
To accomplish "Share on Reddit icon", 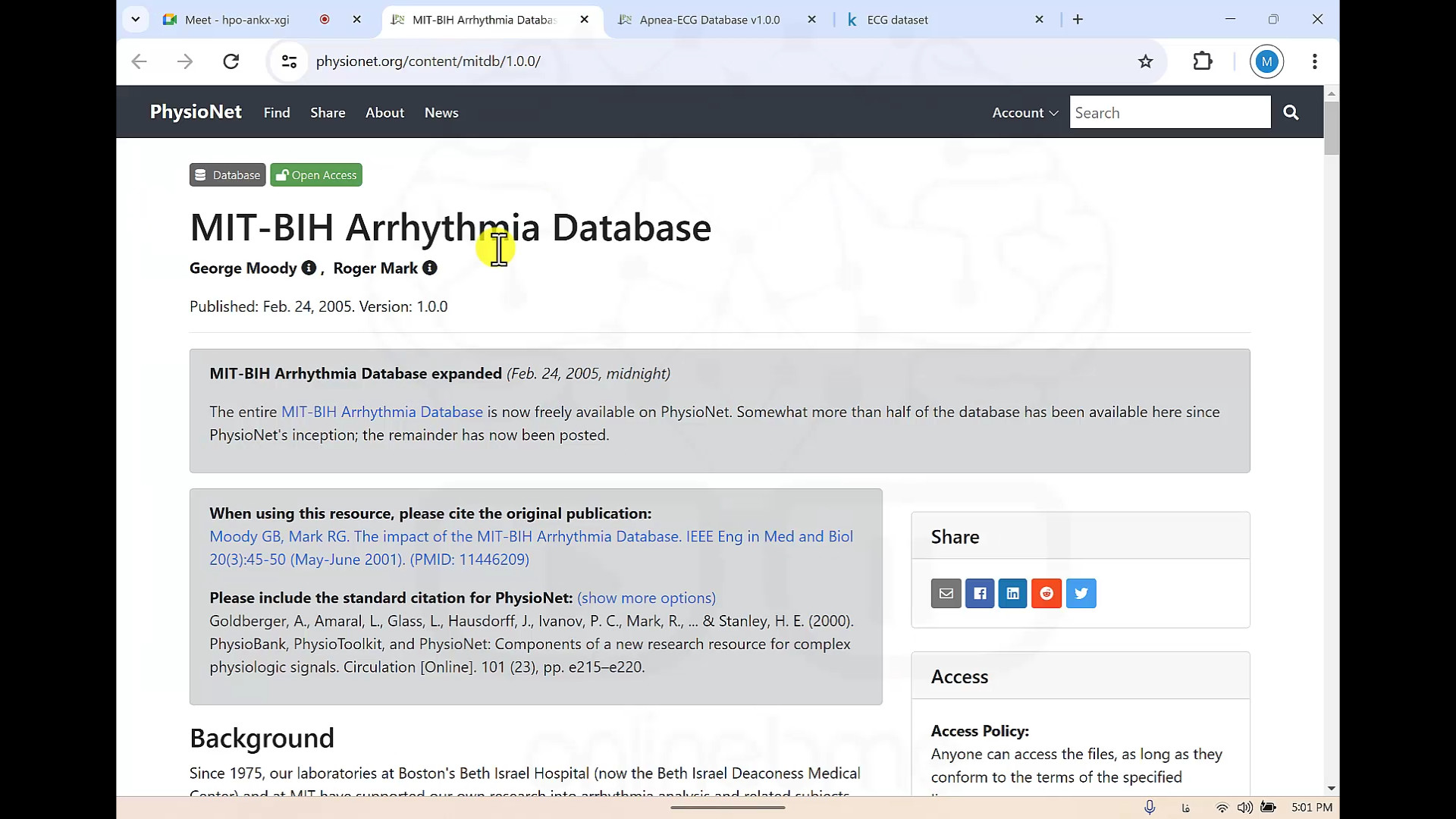I will 1046,593.
